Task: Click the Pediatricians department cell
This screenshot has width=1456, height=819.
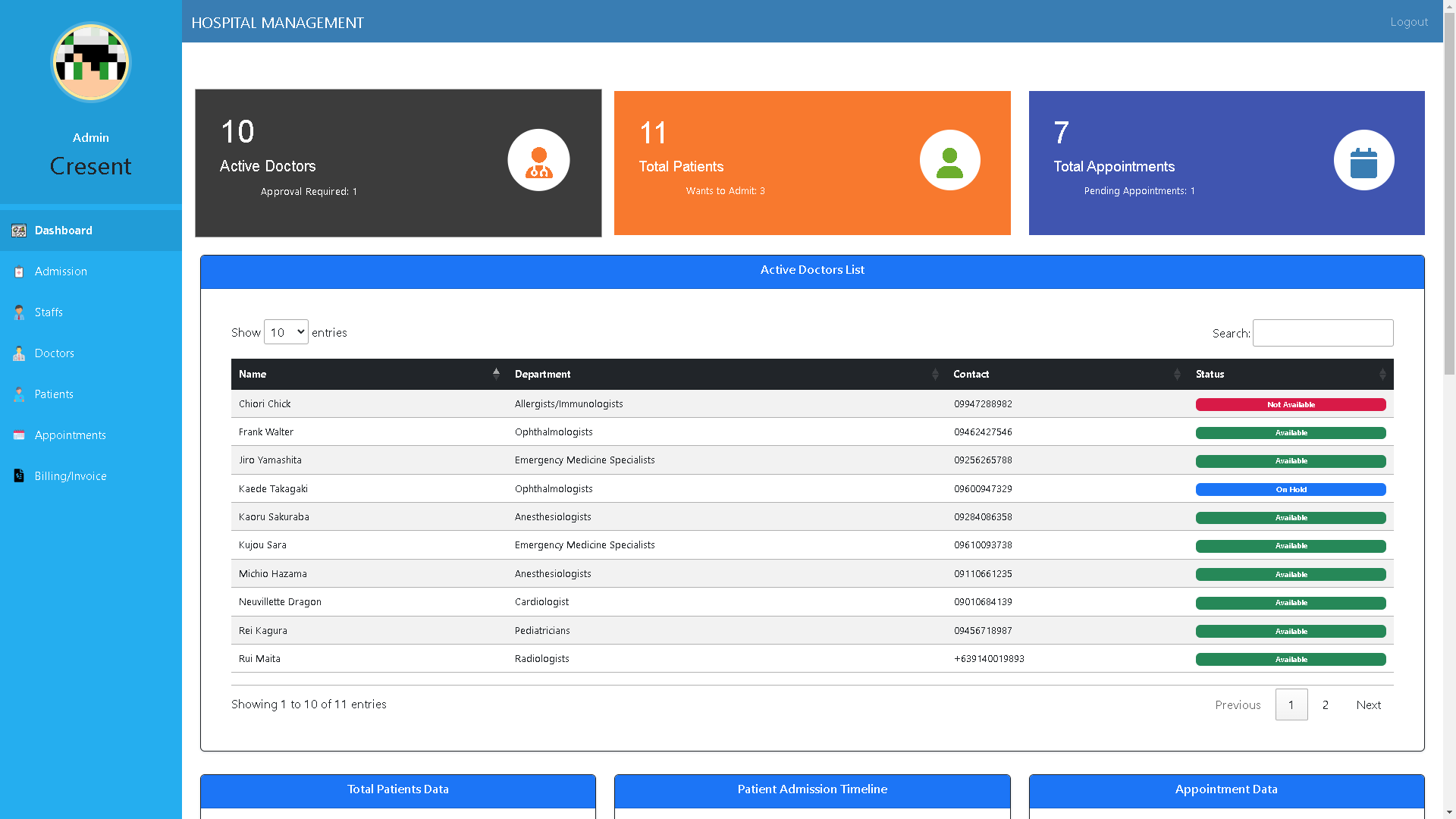Action: pyautogui.click(x=726, y=630)
